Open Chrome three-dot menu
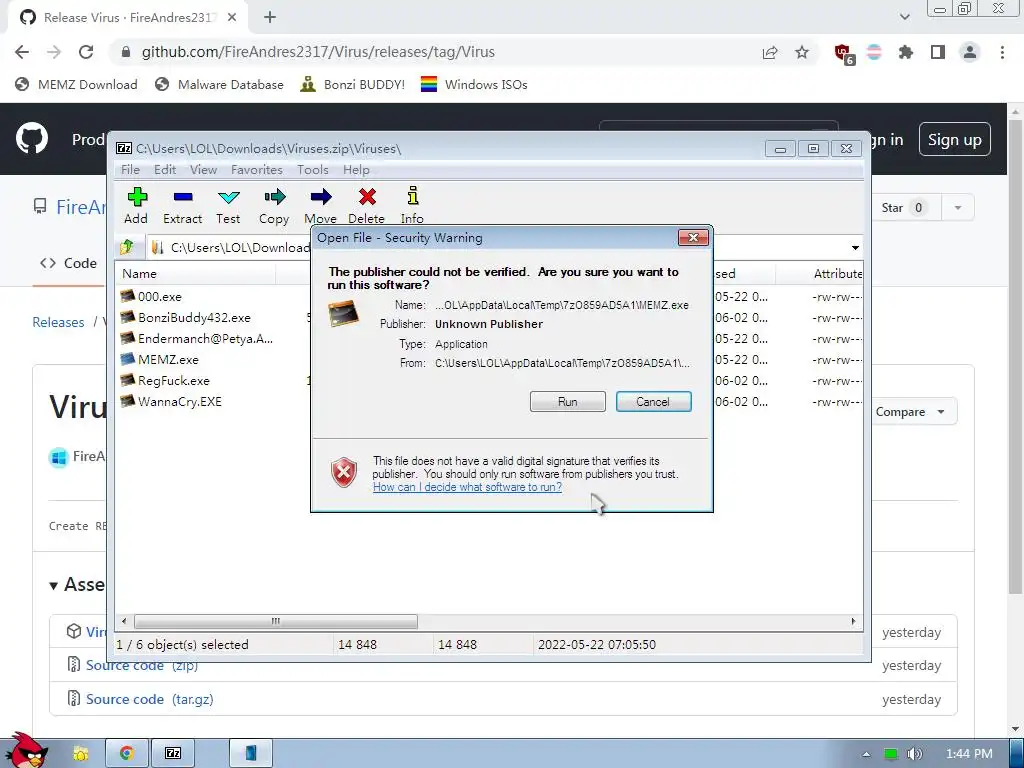 [1002, 52]
